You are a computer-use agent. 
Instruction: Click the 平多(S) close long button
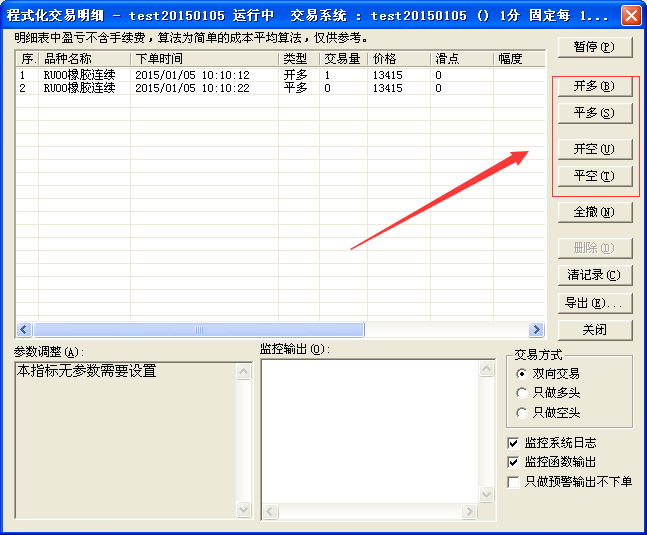(595, 113)
